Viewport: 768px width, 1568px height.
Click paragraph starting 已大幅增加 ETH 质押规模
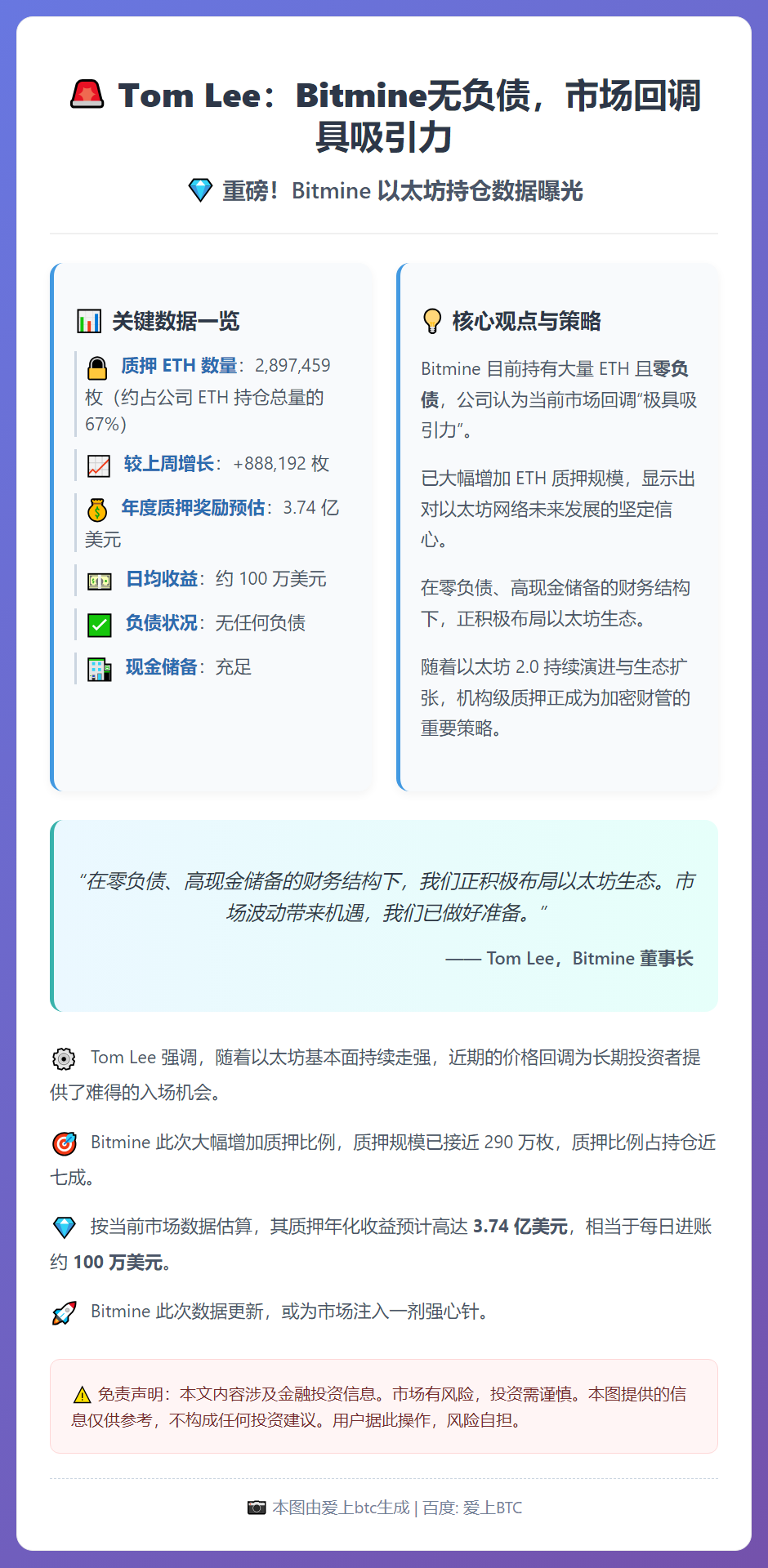[559, 509]
